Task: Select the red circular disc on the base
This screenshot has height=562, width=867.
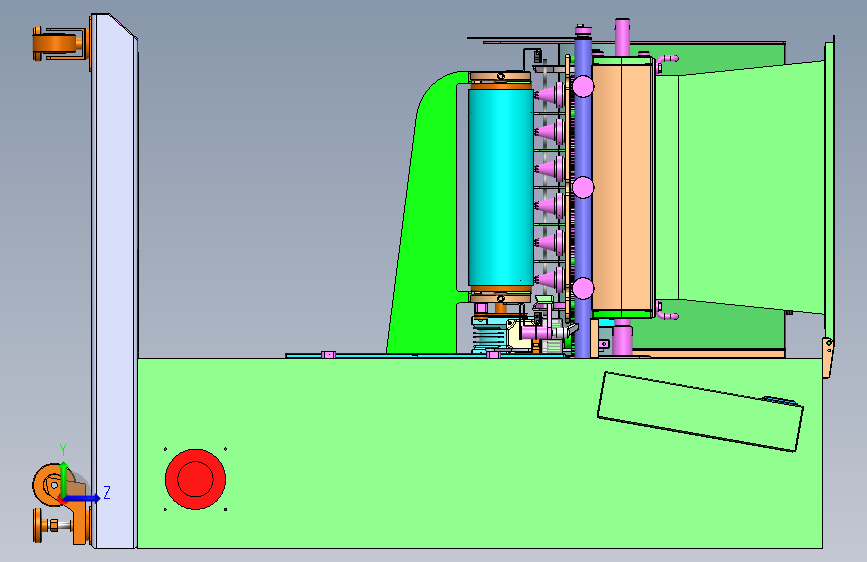Action: (x=195, y=479)
